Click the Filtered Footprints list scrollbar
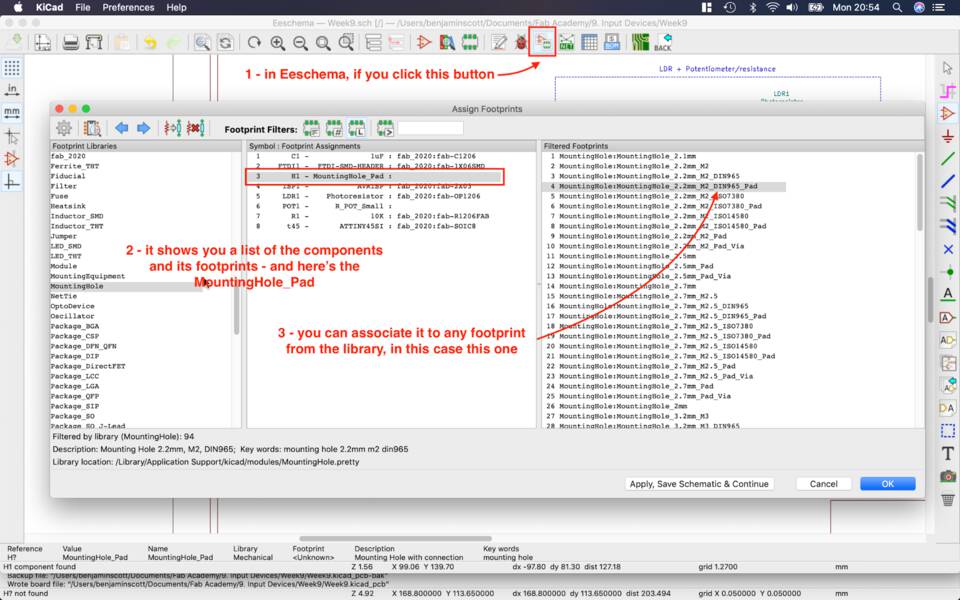The width and height of the screenshot is (960, 600). tap(920, 193)
